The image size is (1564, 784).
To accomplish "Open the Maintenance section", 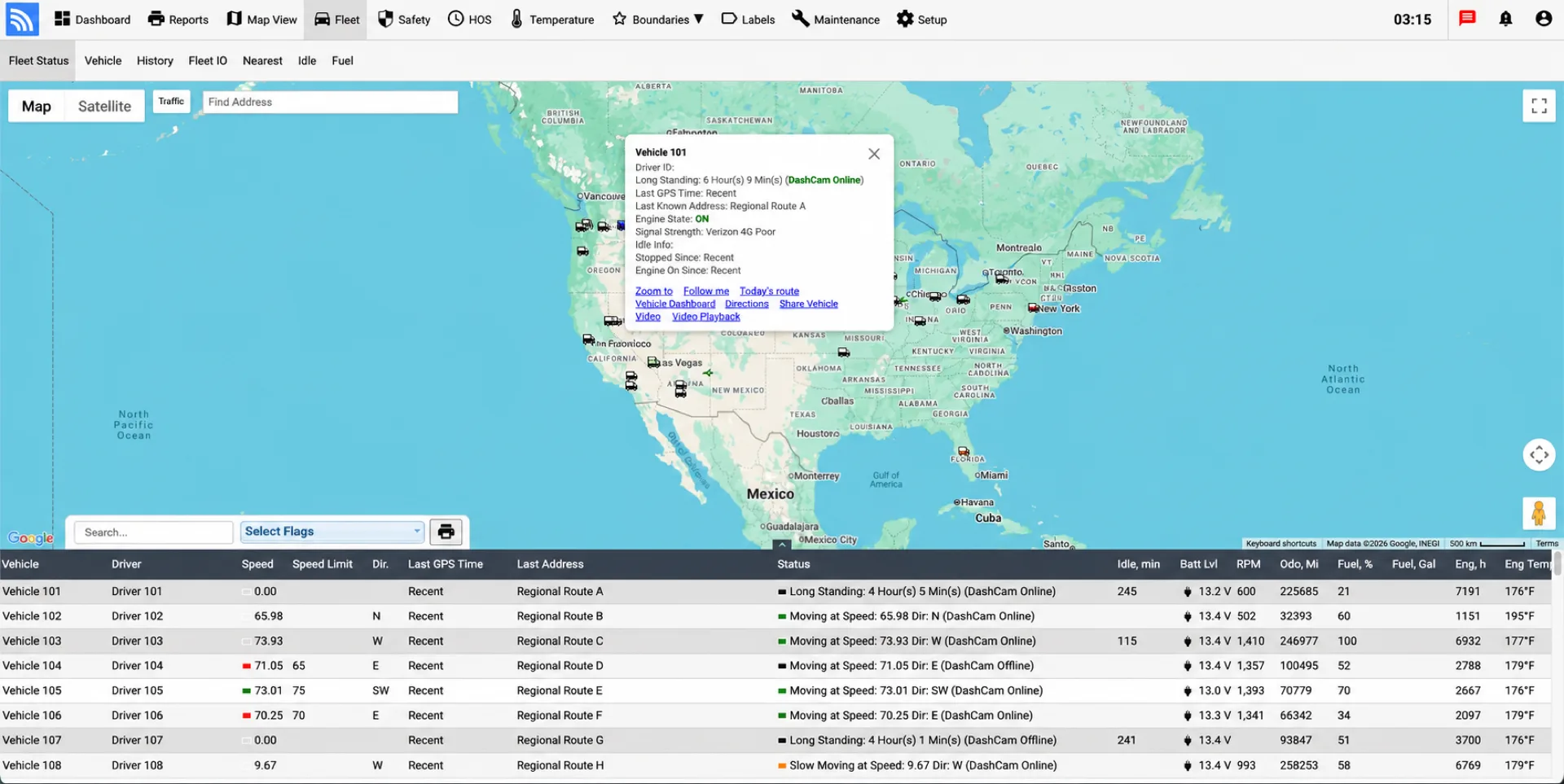I will 836,20.
